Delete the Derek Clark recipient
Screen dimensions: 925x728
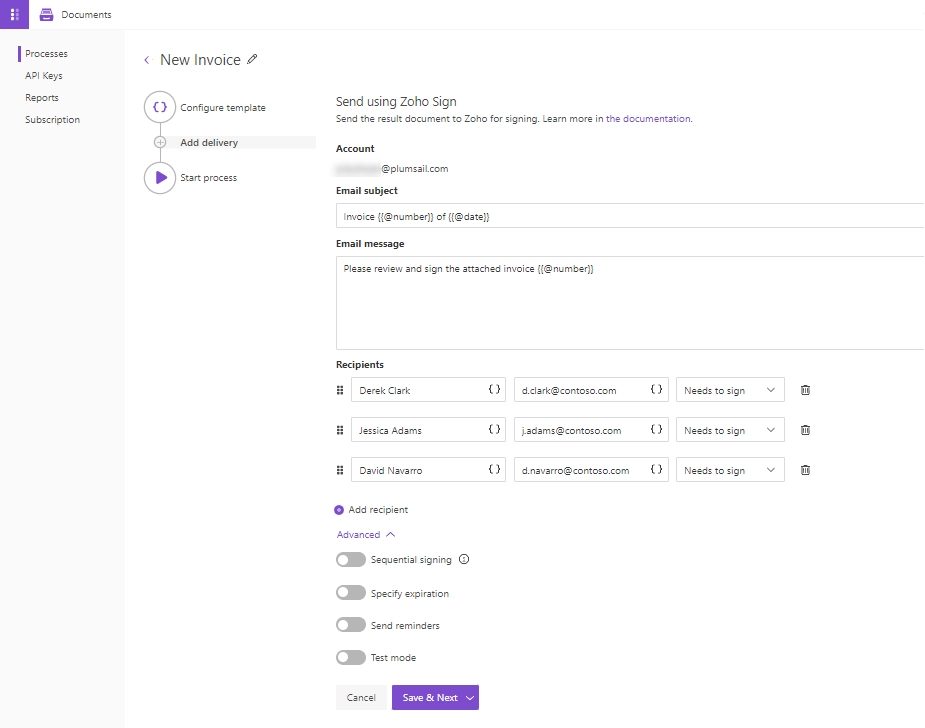[805, 390]
